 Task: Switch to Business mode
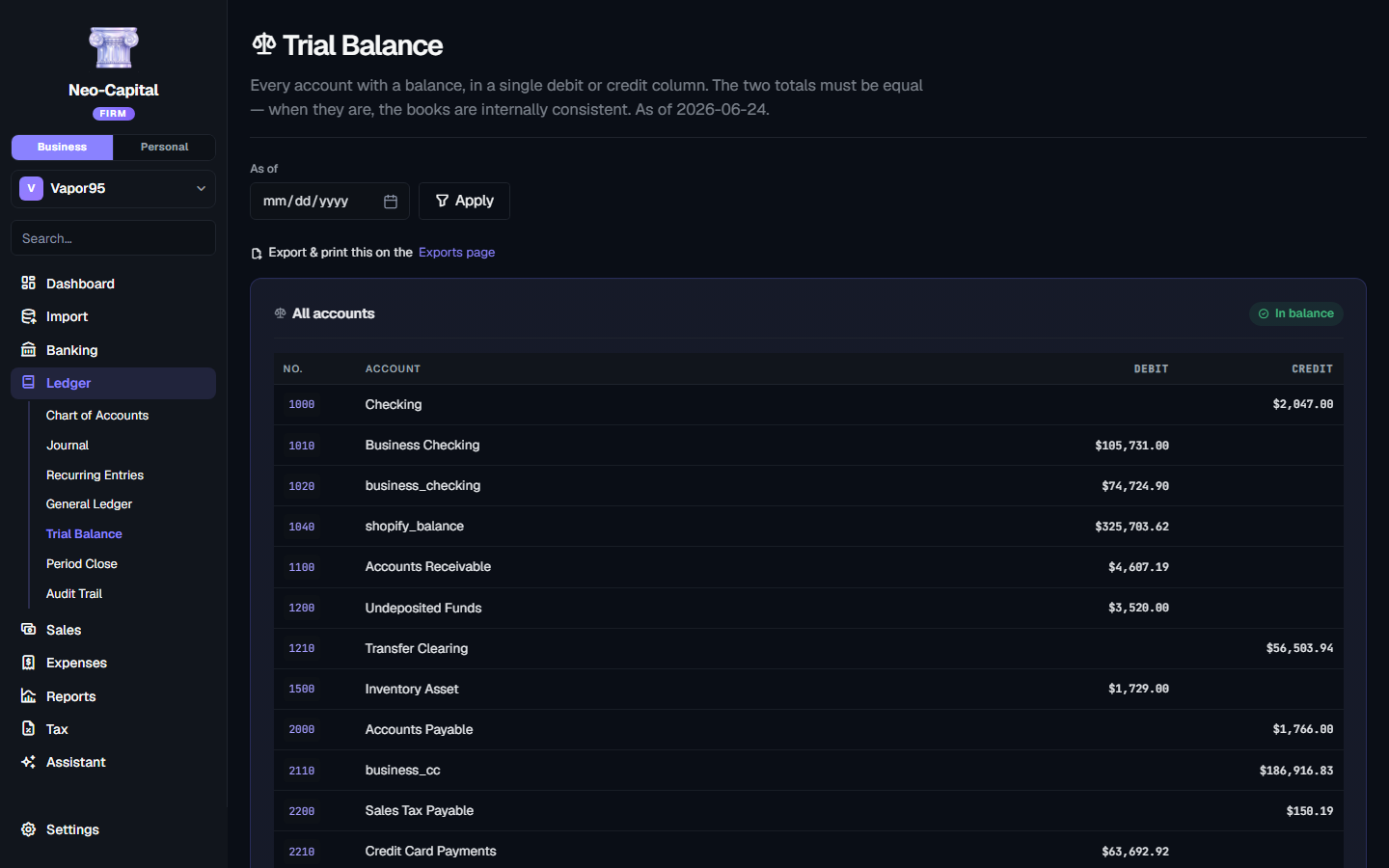[62, 147]
